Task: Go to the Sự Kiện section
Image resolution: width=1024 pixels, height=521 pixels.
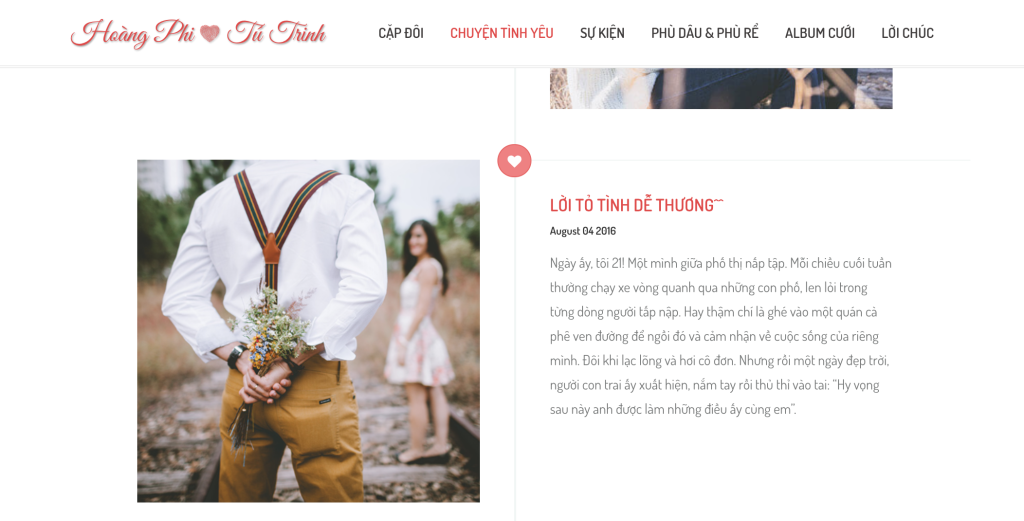Action: 602,33
